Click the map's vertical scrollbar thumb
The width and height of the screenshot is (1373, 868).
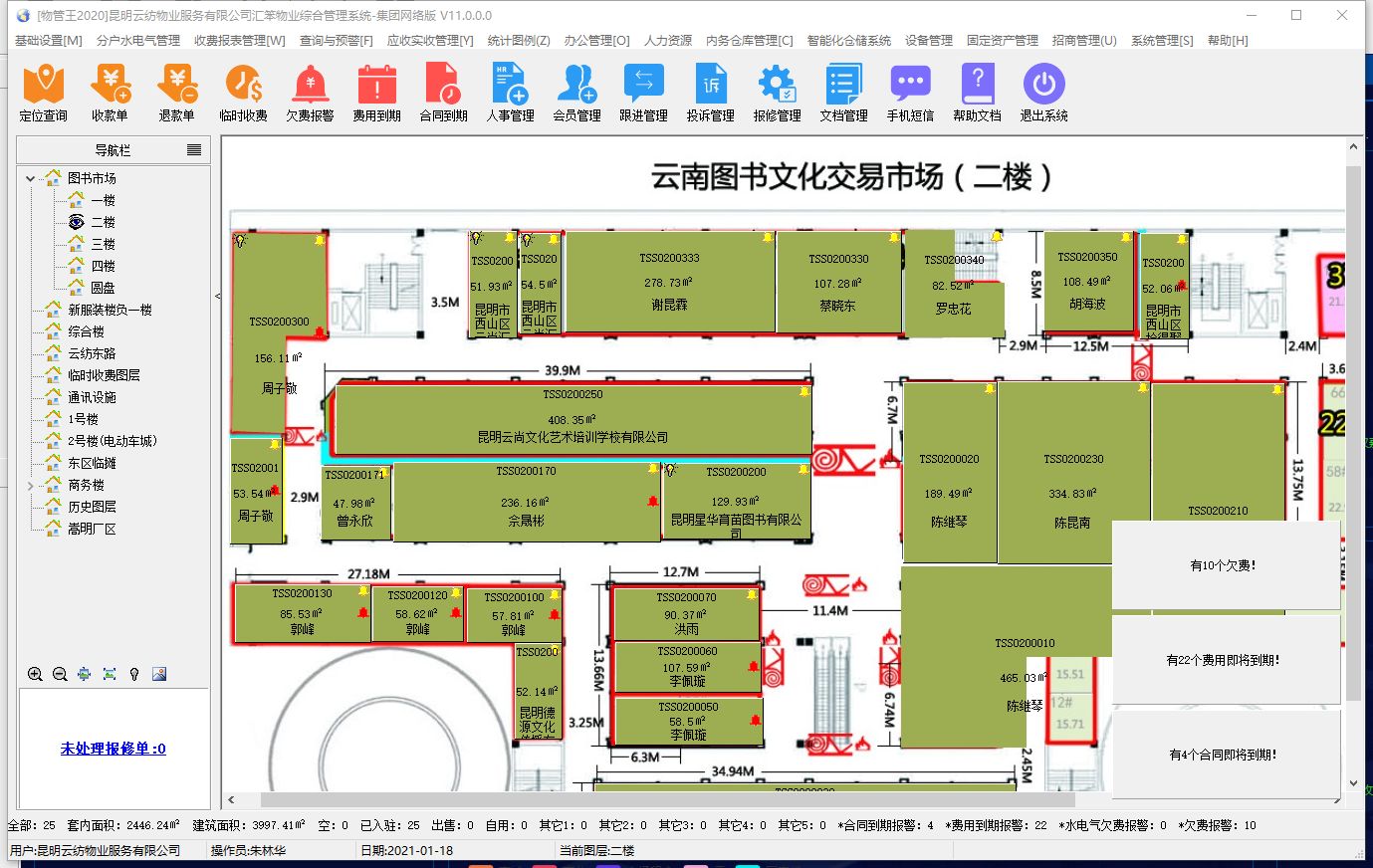click(x=1353, y=433)
